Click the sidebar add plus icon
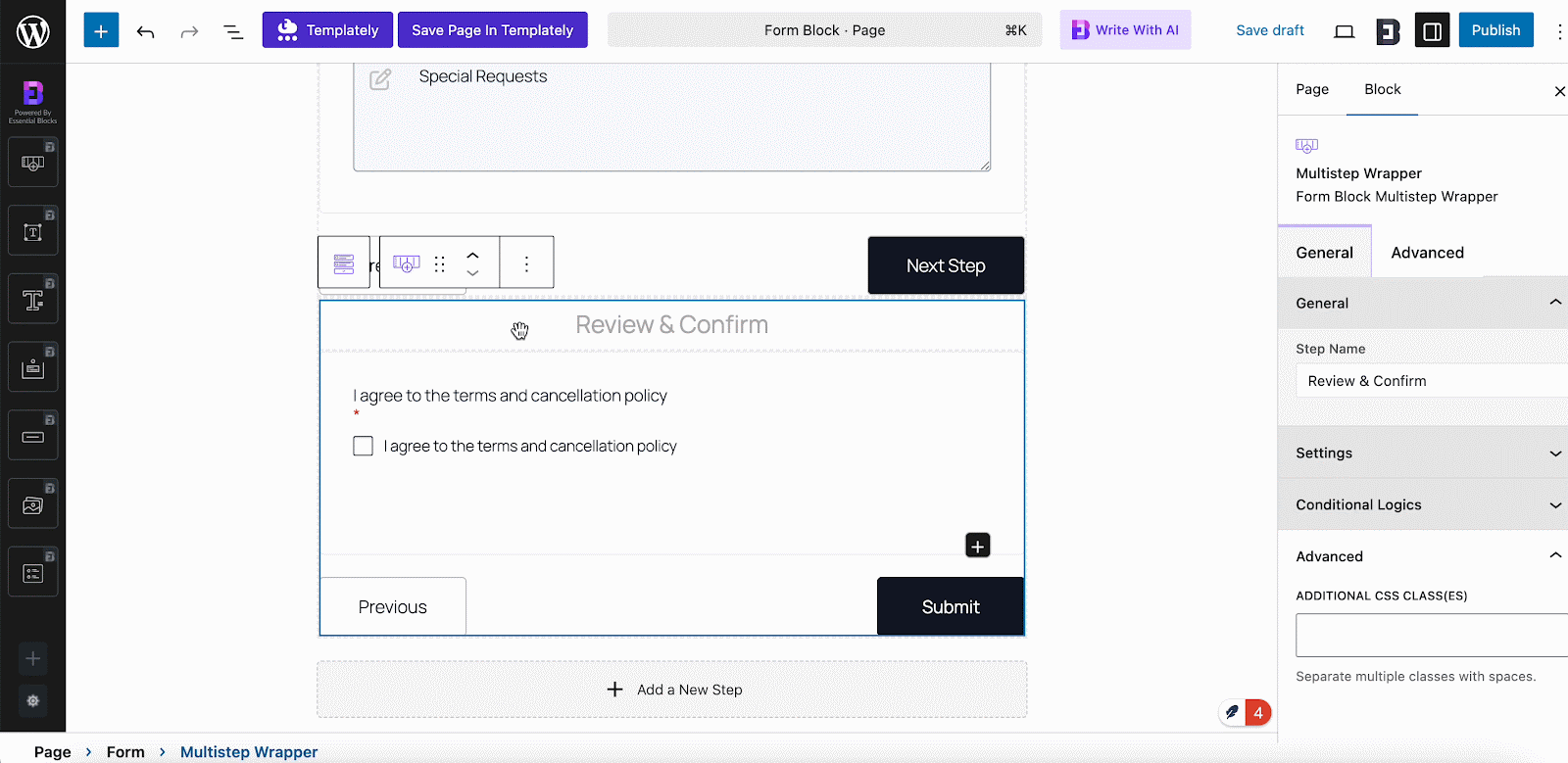 pos(33,659)
